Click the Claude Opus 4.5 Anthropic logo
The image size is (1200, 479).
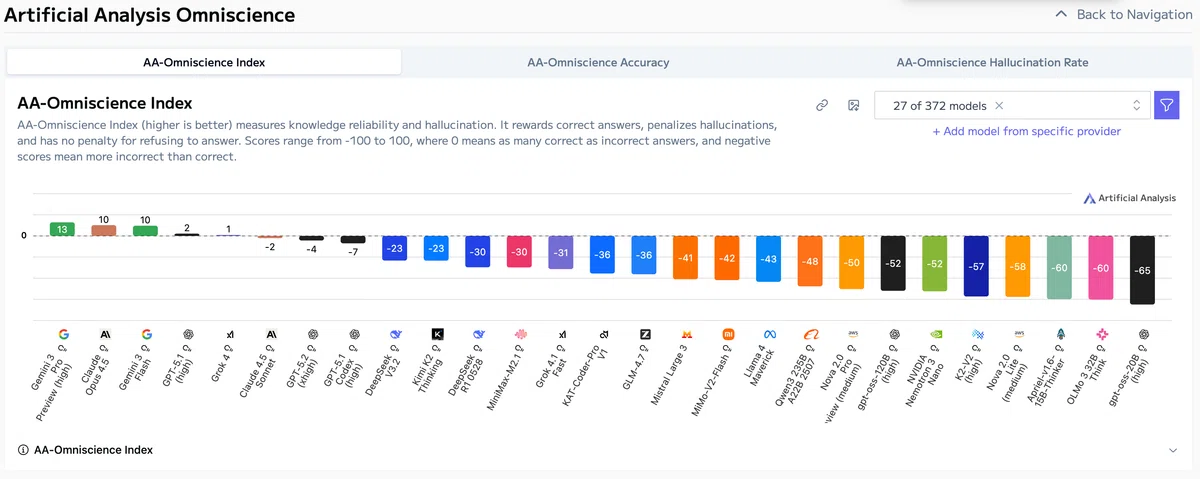(105, 334)
